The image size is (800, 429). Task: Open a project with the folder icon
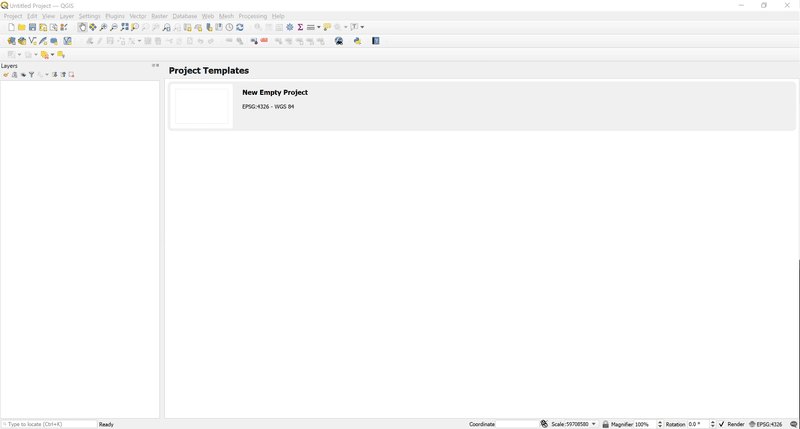[x=21, y=27]
